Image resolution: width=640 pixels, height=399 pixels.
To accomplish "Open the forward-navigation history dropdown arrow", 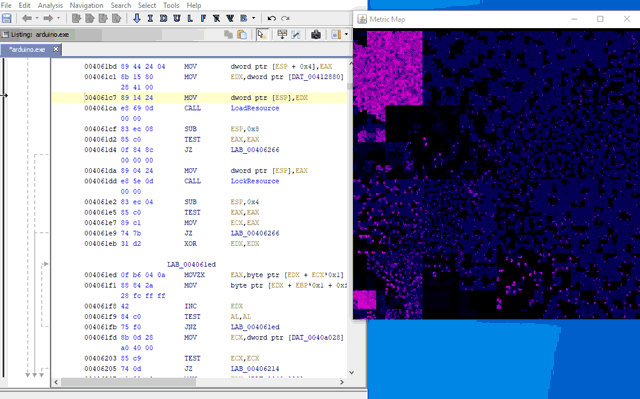I will point(58,18).
